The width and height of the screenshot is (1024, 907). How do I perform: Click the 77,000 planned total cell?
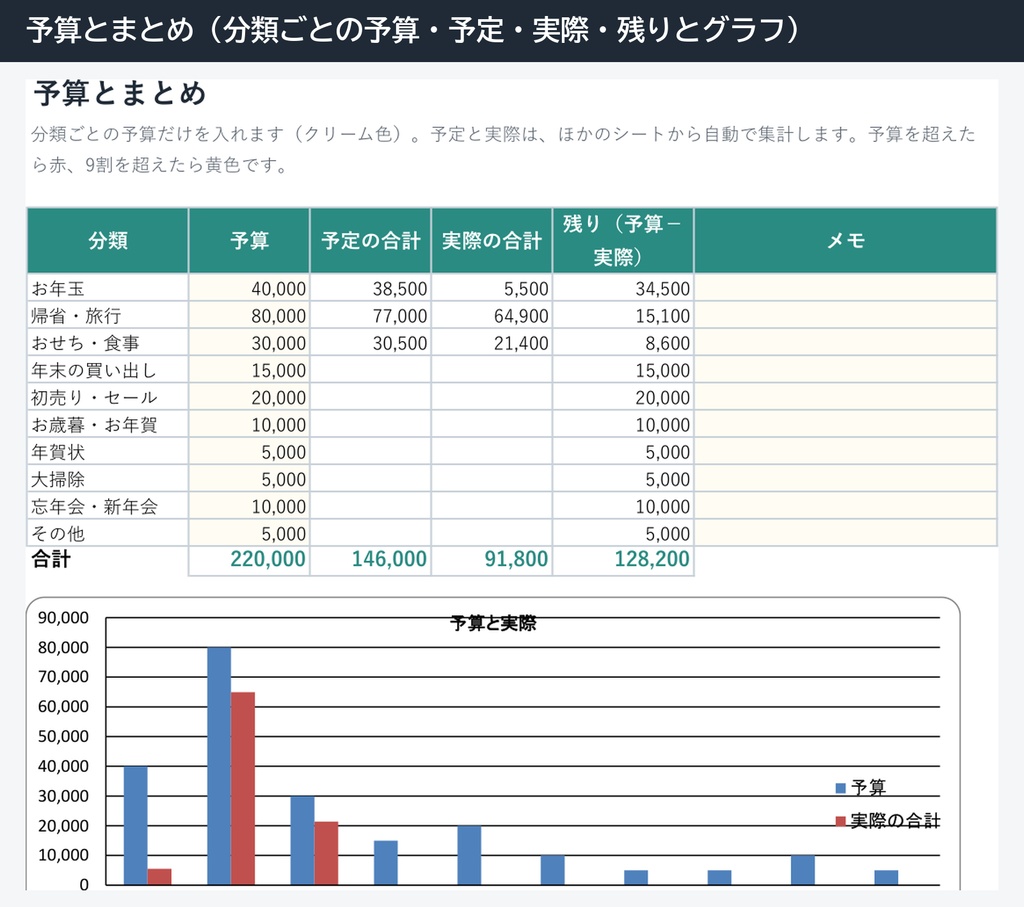pyautogui.click(x=370, y=315)
